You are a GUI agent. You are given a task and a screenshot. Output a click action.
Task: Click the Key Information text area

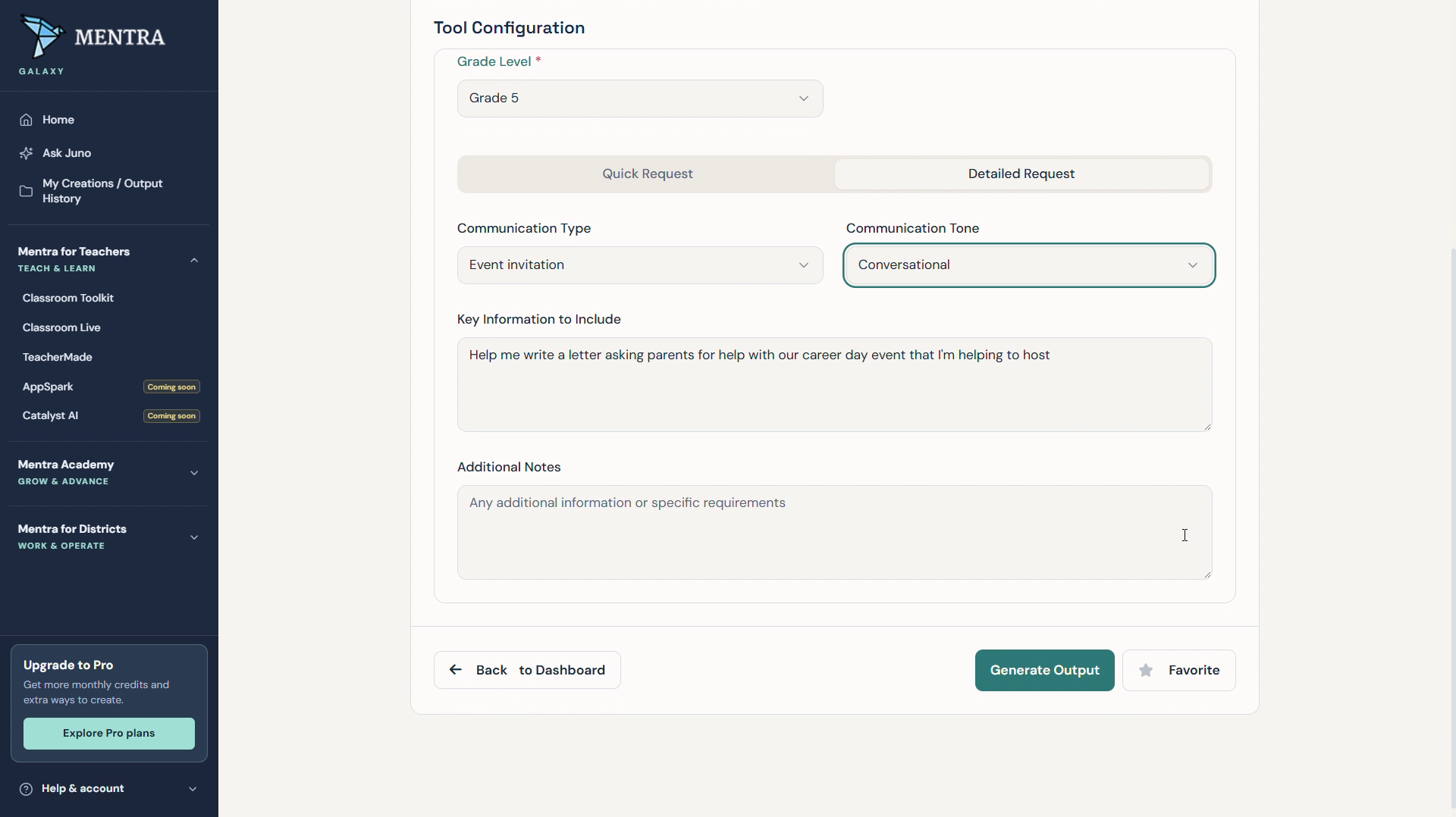point(834,384)
